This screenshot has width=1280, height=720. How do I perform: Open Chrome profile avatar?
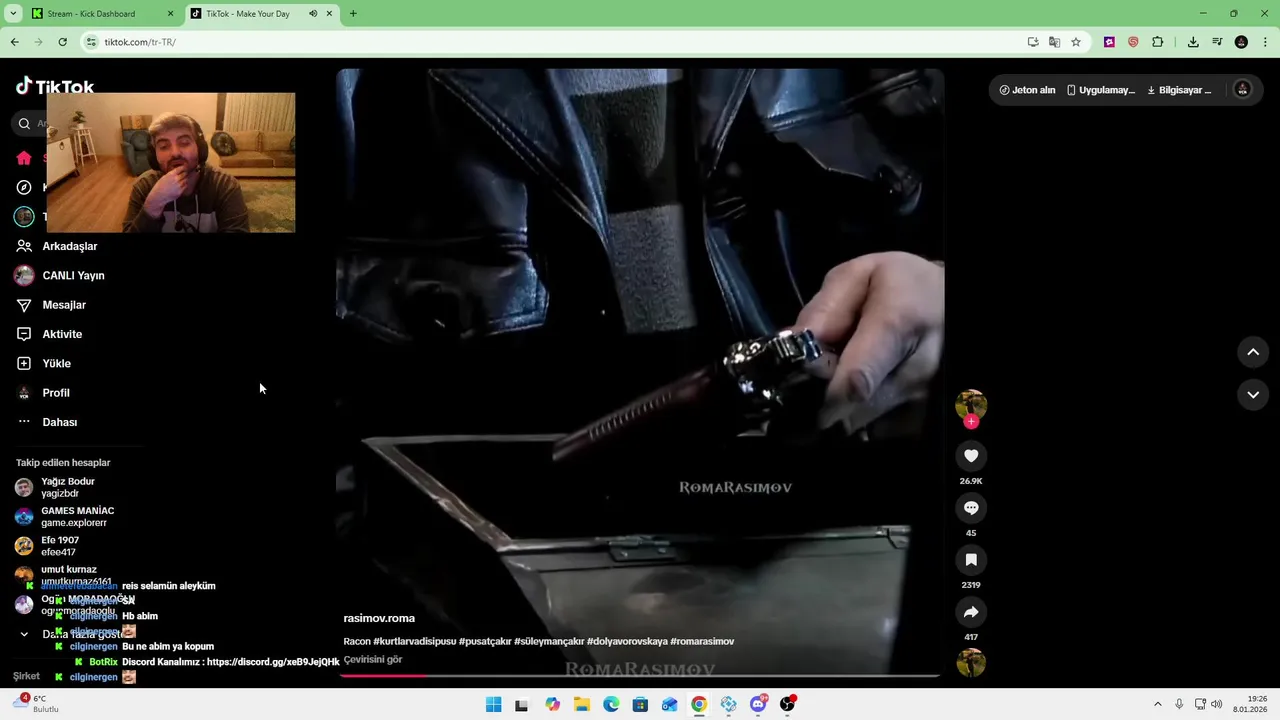[1241, 42]
